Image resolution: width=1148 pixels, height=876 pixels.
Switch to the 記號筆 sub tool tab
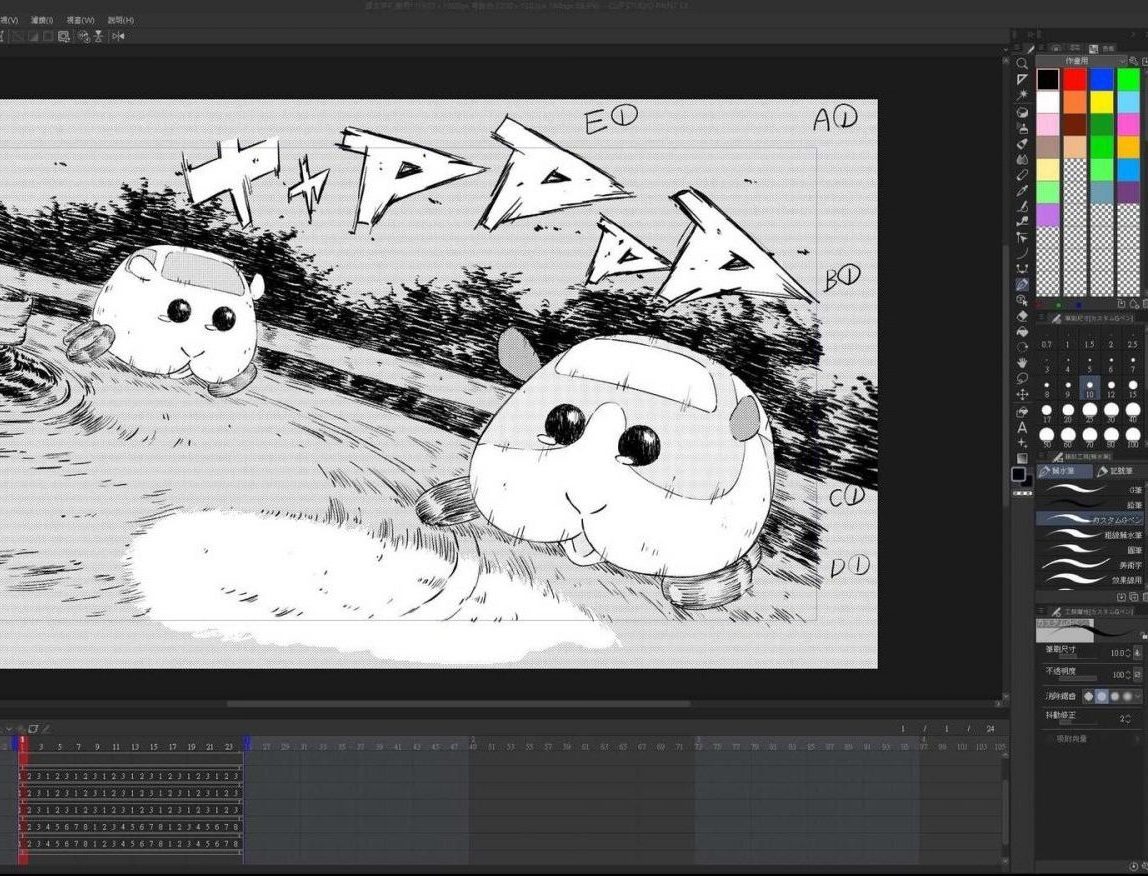1116,471
